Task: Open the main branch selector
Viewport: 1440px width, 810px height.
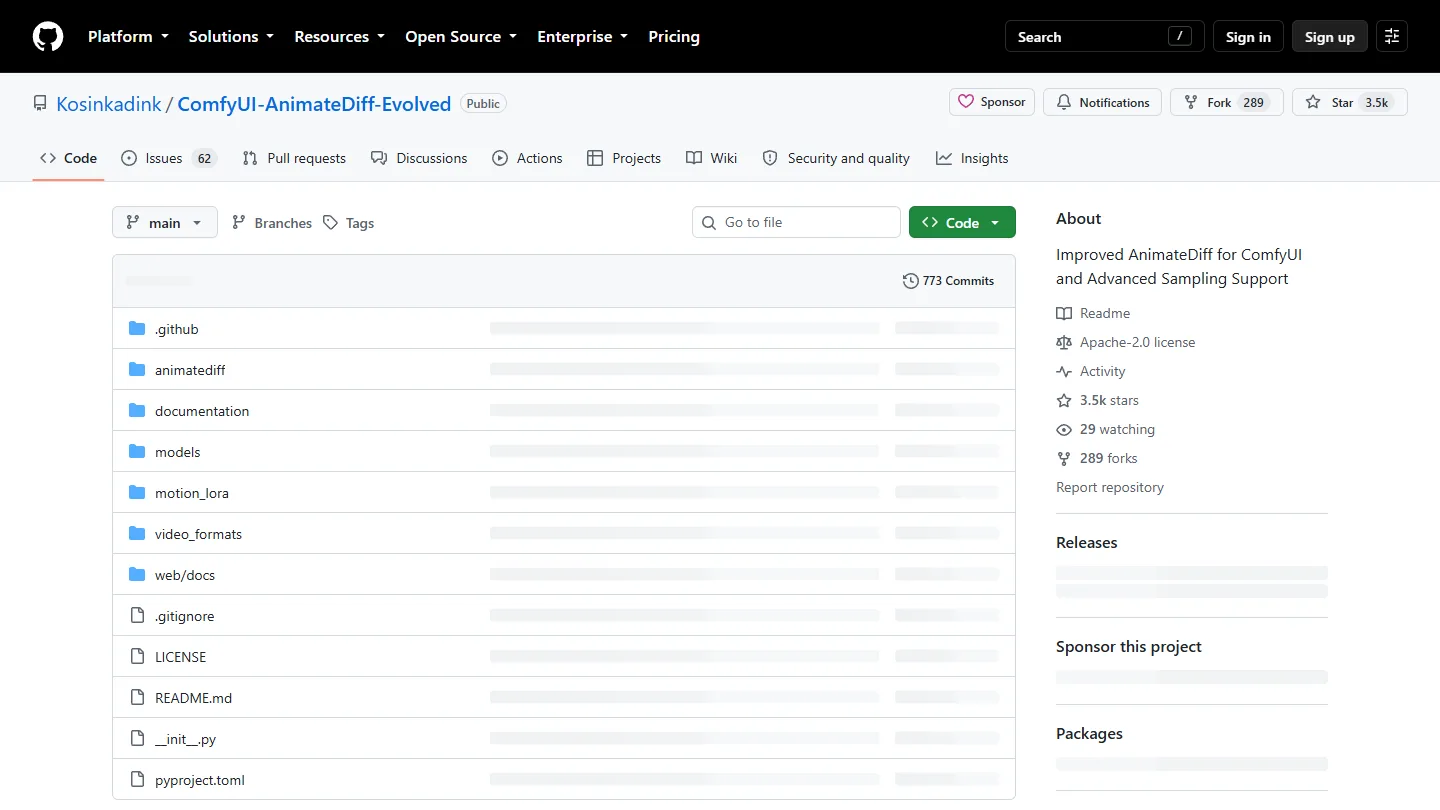Action: [x=165, y=223]
